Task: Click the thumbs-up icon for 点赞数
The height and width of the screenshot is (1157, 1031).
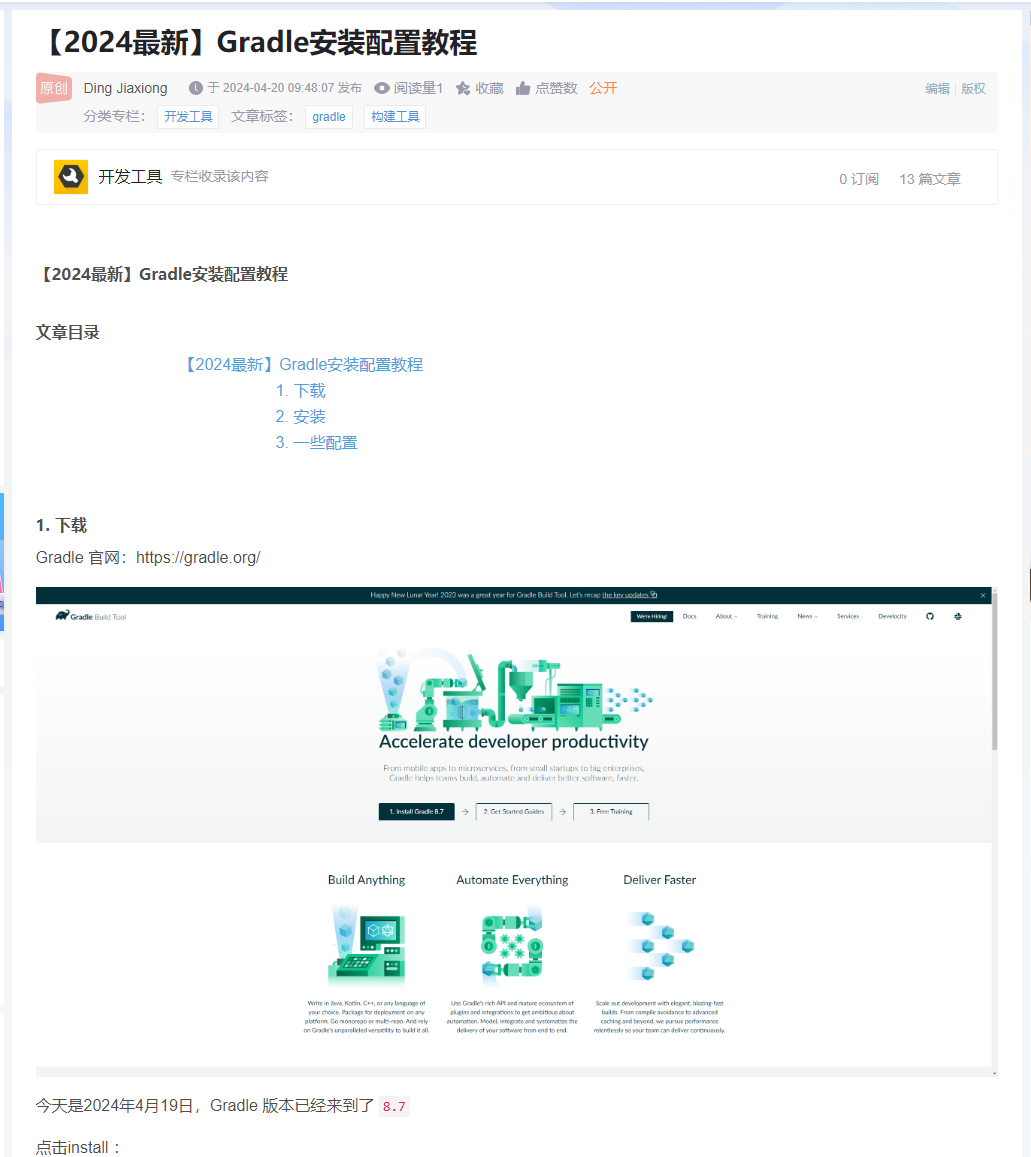Action: coord(523,89)
